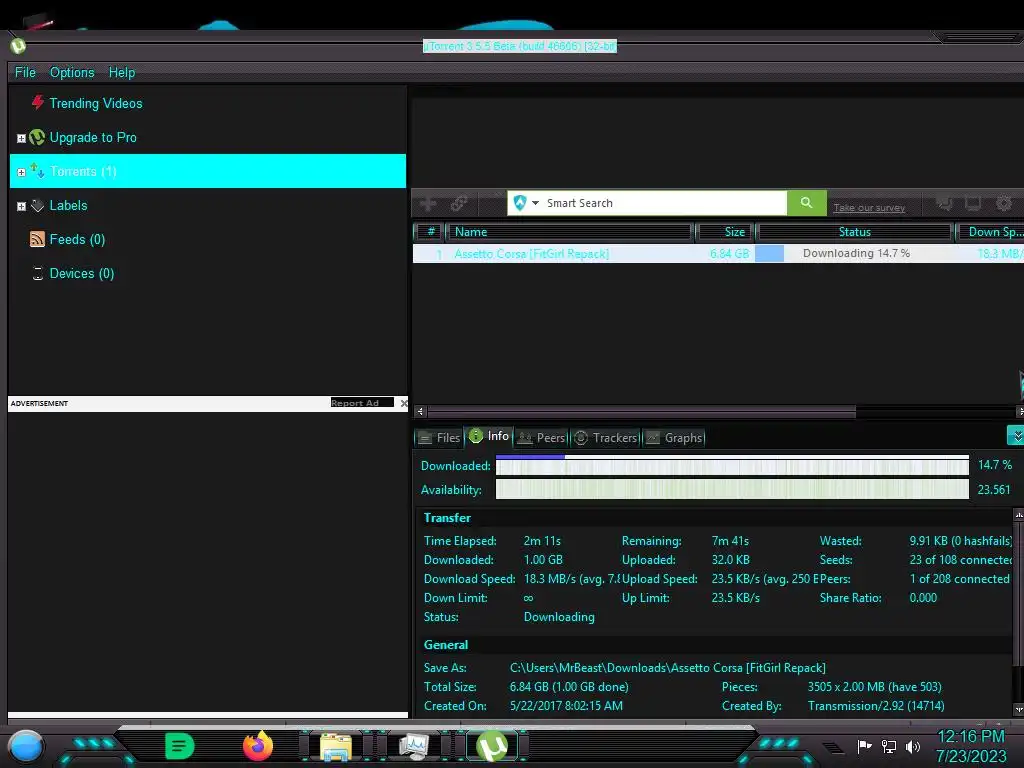This screenshot has height=768, width=1024.
Task: Click the volume speaker tray icon
Action: pos(913,746)
